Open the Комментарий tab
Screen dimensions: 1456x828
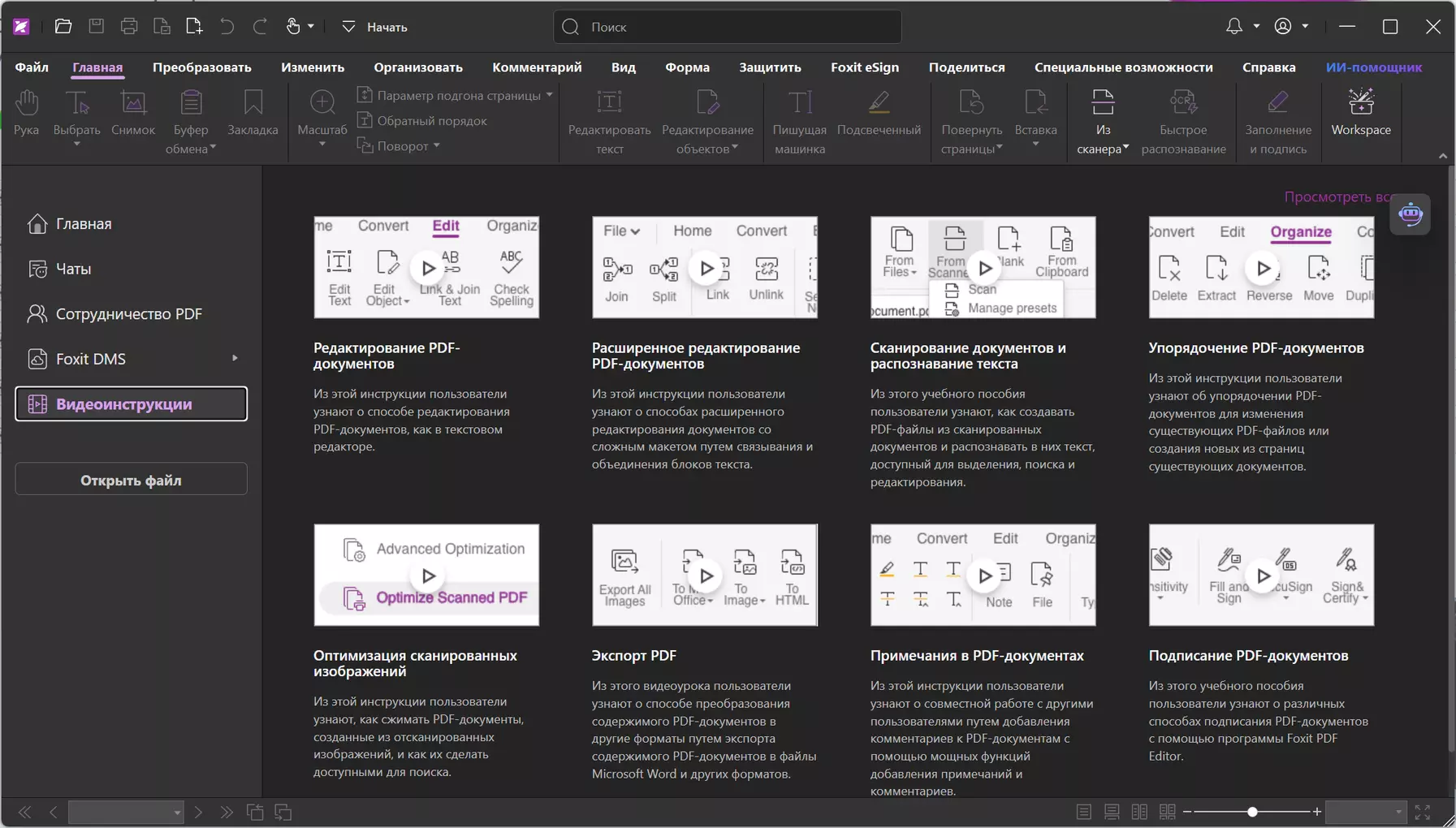tap(537, 67)
